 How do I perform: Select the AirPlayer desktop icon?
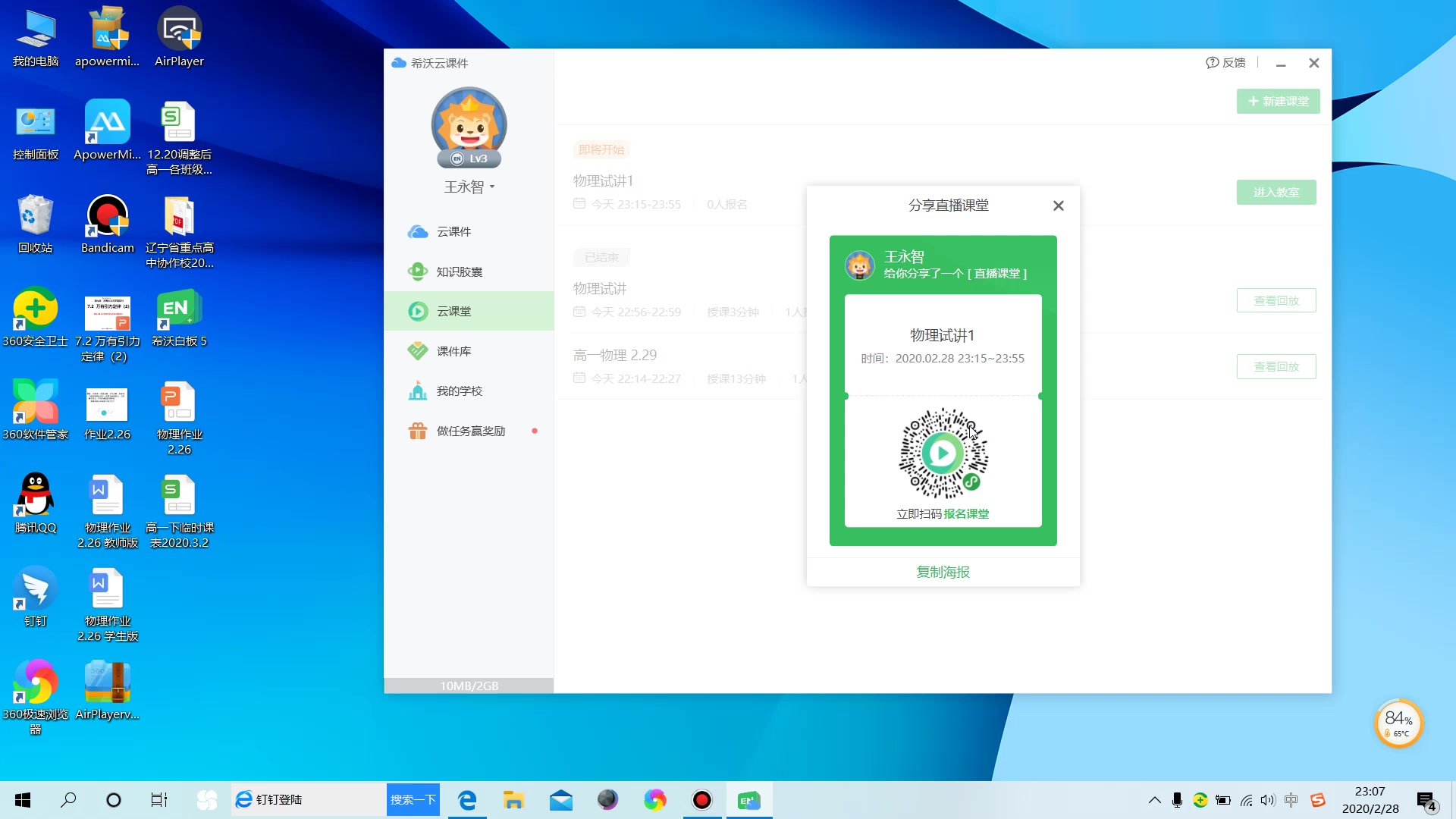click(179, 38)
